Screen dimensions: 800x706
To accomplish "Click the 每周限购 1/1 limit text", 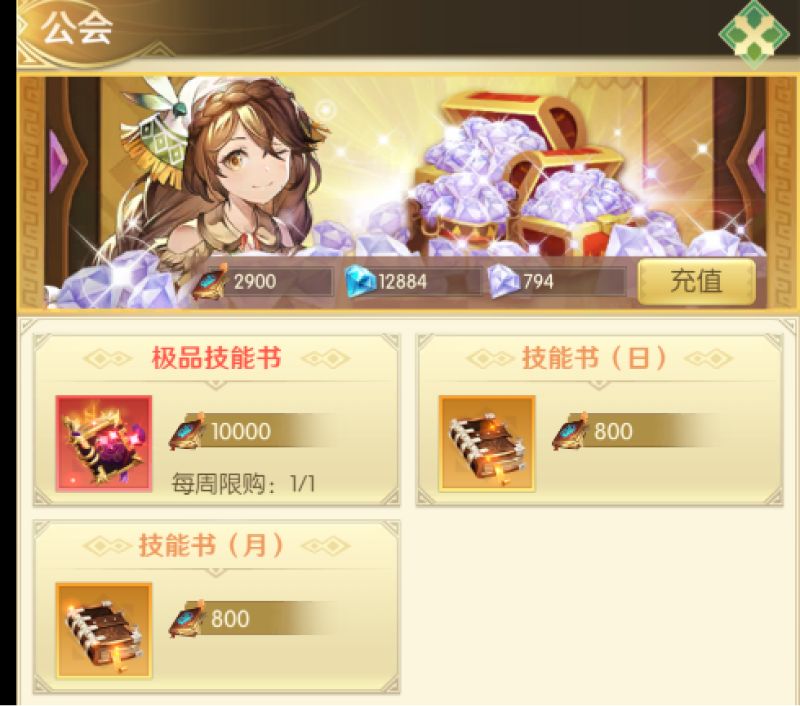I will coord(243,484).
